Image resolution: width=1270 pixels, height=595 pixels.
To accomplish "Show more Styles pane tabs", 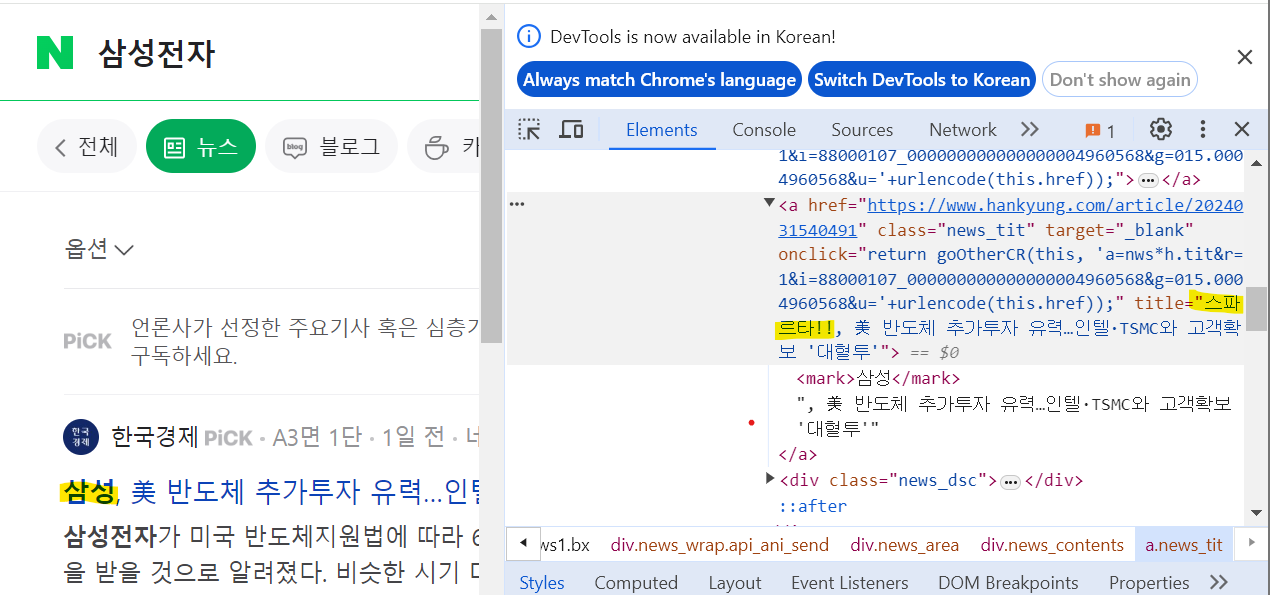I will pos(1218,582).
